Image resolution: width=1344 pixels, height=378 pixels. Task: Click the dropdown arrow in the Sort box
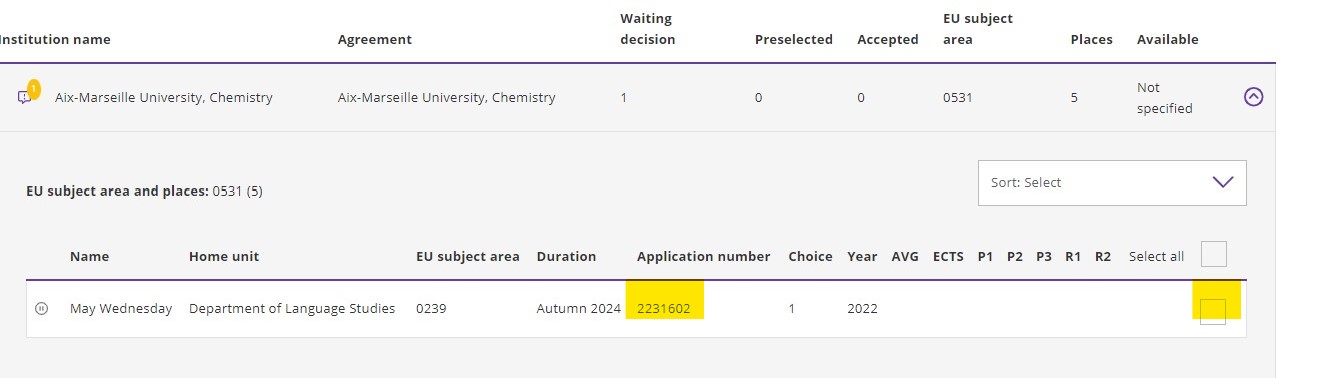1223,182
